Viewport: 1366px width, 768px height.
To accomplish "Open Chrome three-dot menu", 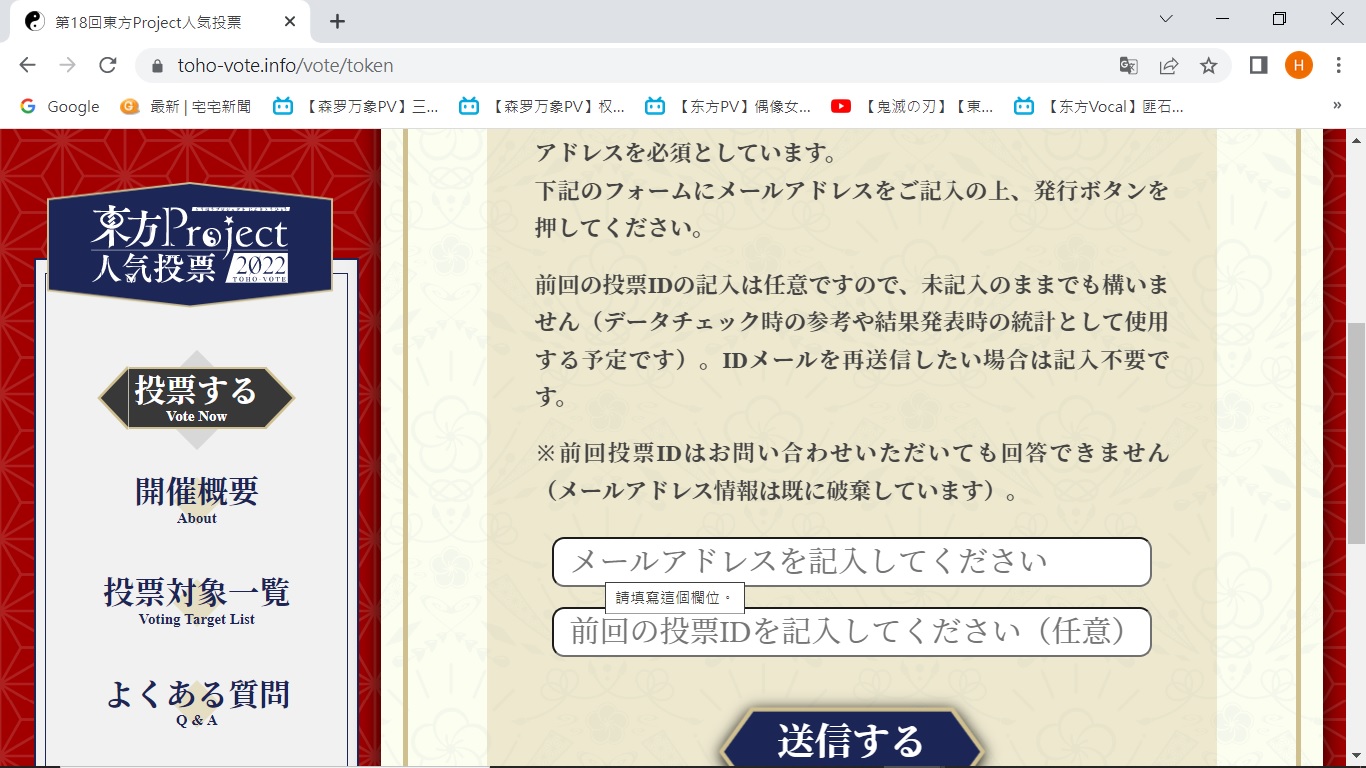I will click(x=1338, y=66).
